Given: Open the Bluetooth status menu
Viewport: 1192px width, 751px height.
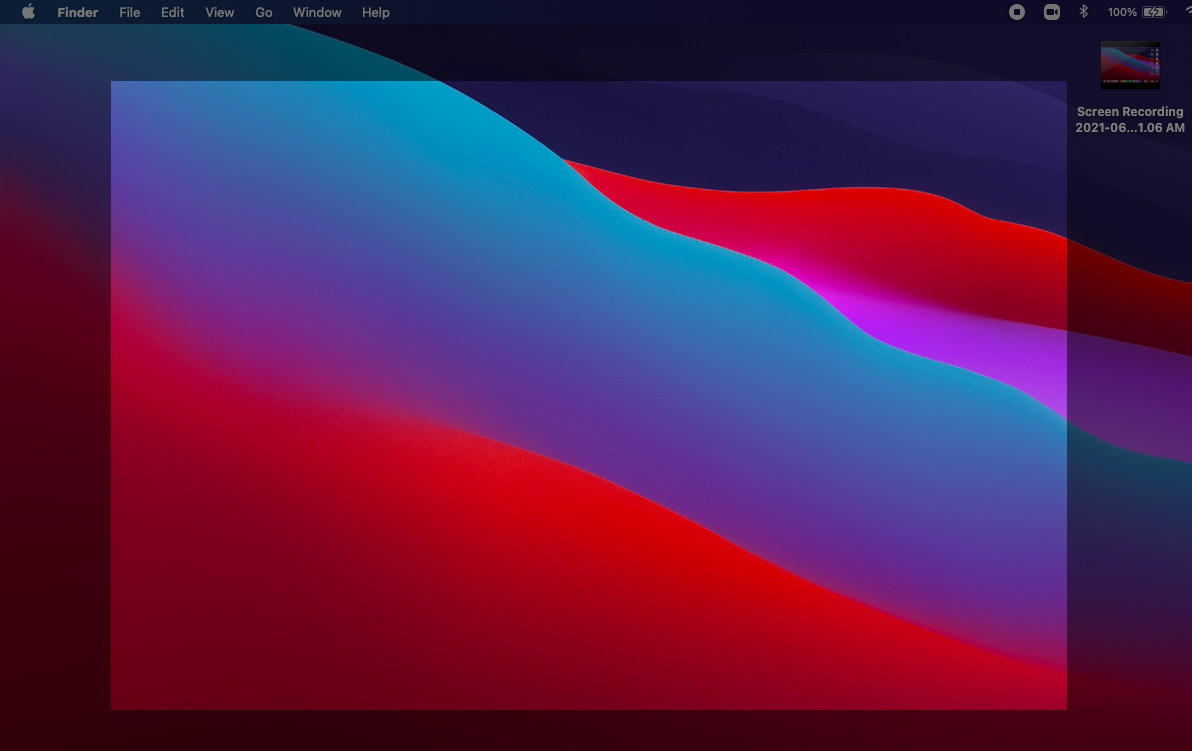Looking at the screenshot, I should [x=1084, y=12].
